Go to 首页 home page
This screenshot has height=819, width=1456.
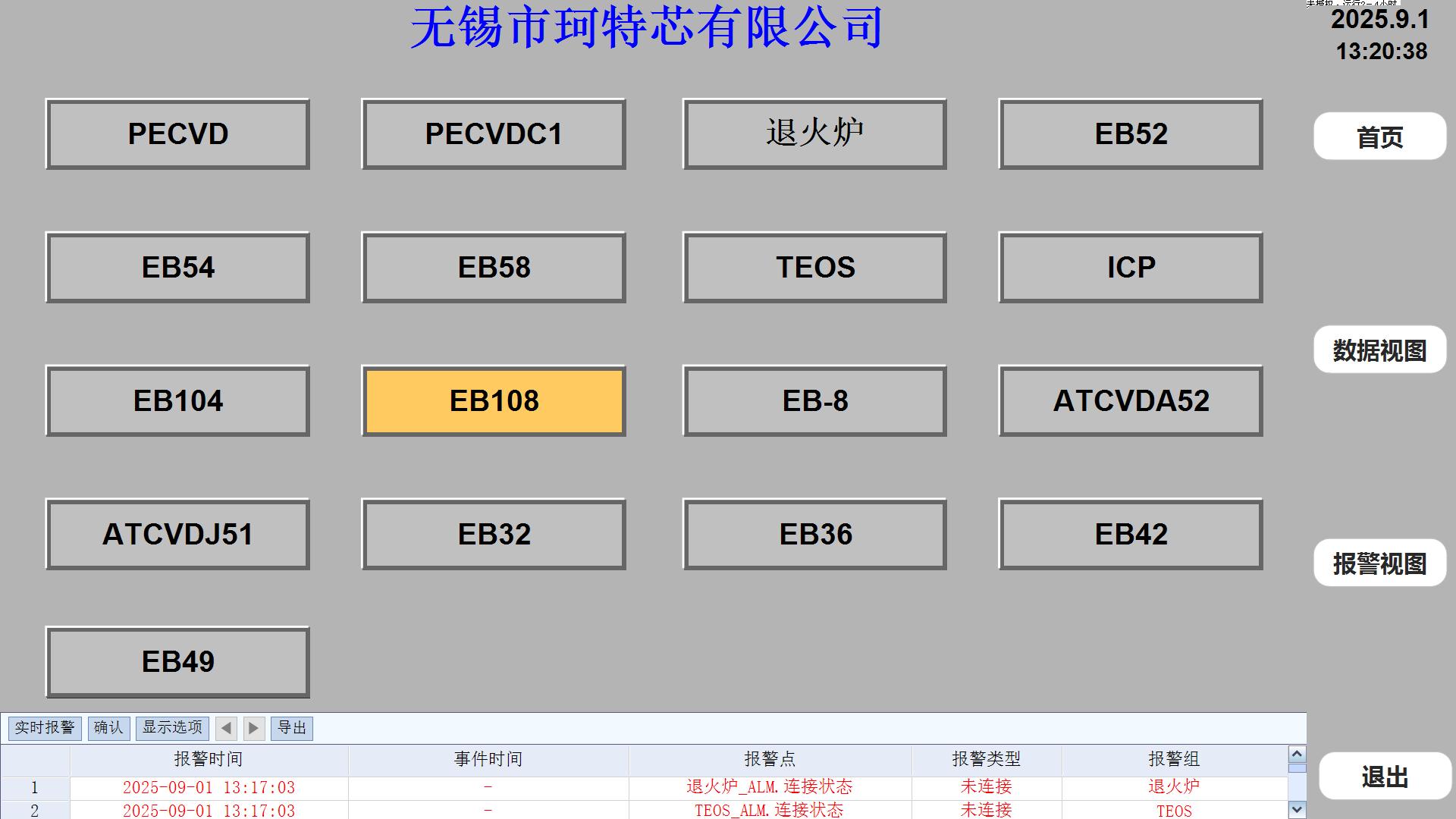click(1379, 136)
